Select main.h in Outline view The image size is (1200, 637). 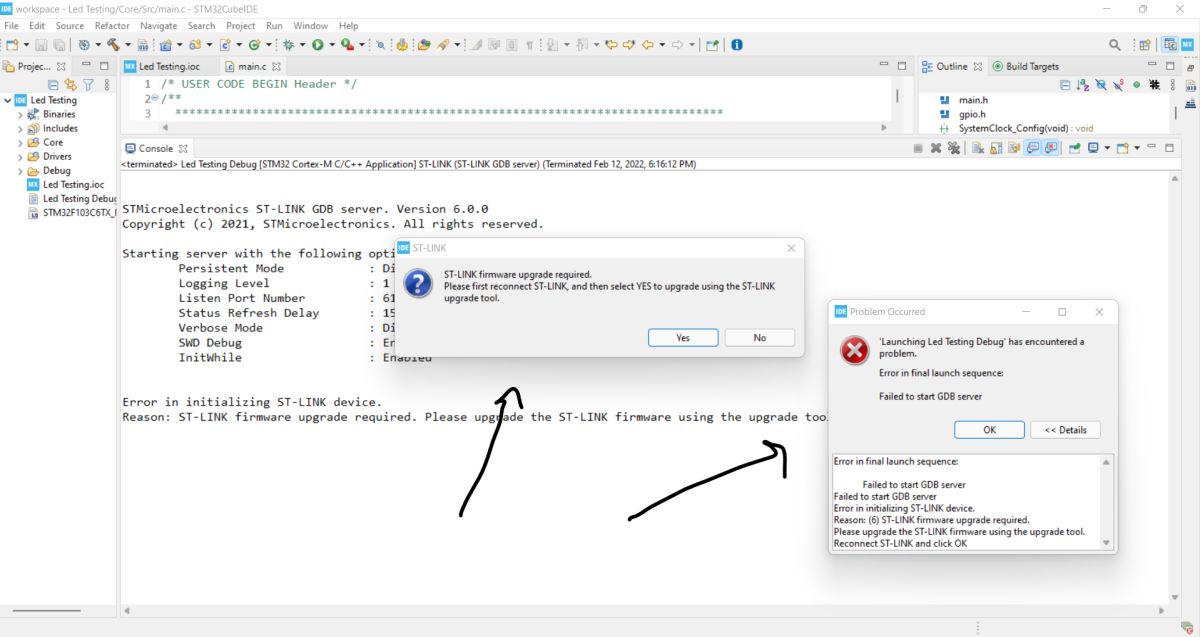(973, 100)
